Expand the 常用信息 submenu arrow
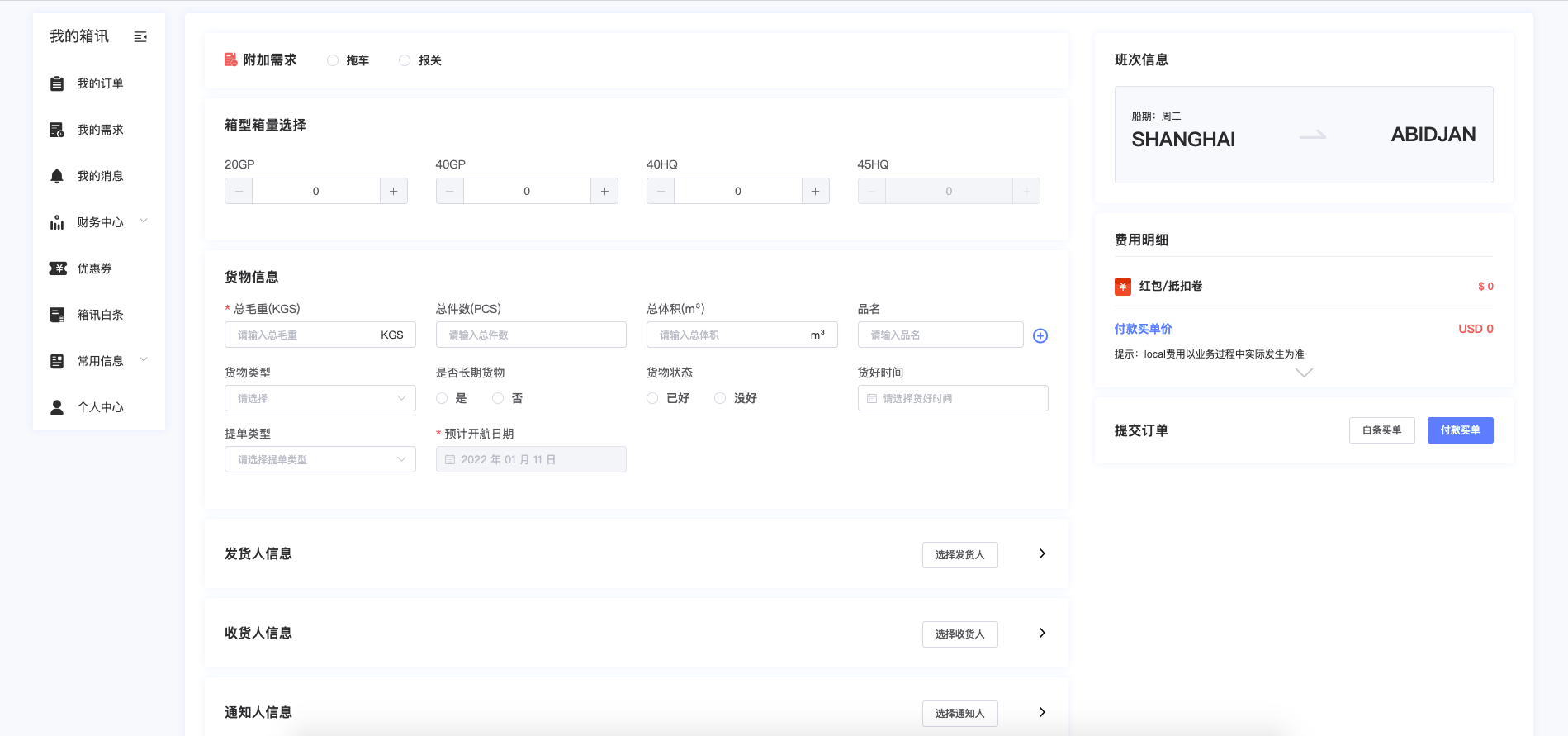 pos(144,359)
